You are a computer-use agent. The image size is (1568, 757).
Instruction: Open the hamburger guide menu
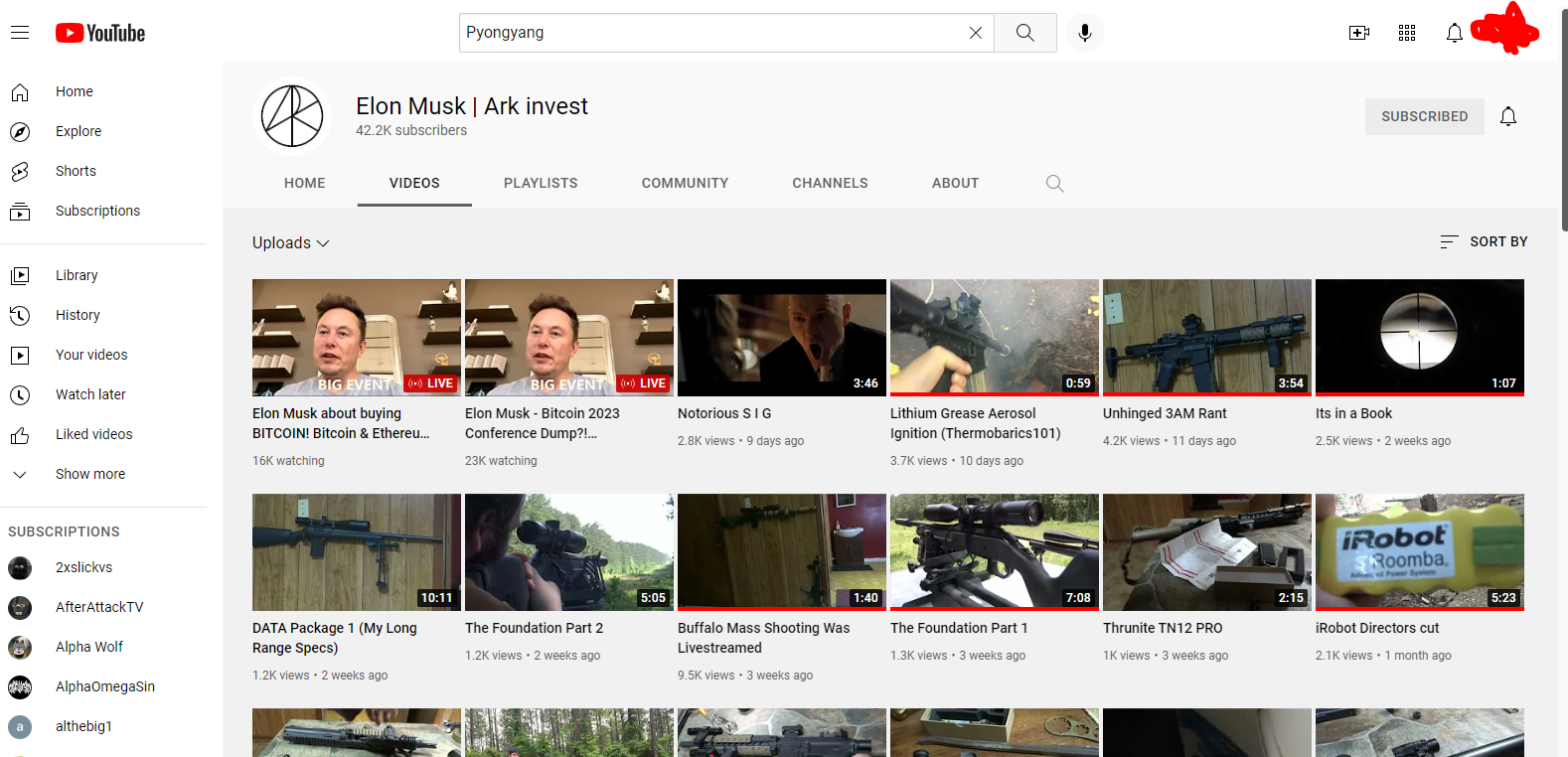coord(20,33)
